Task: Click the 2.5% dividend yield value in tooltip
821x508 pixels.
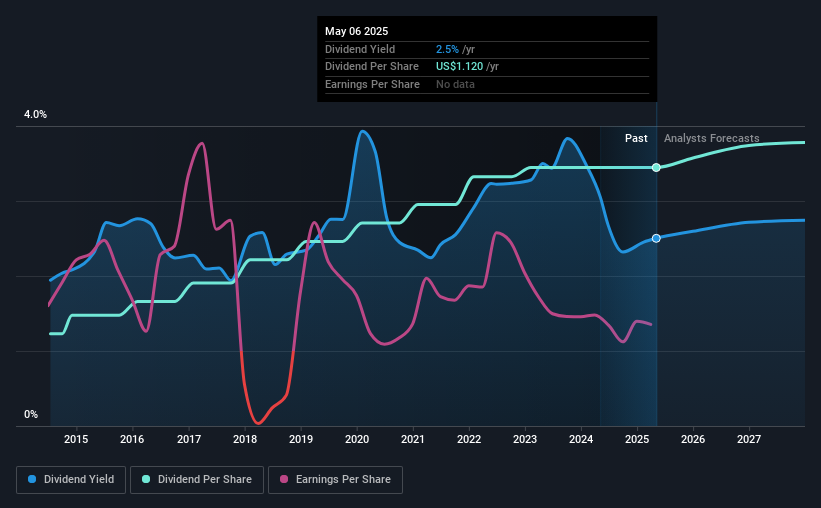Action: [447, 49]
